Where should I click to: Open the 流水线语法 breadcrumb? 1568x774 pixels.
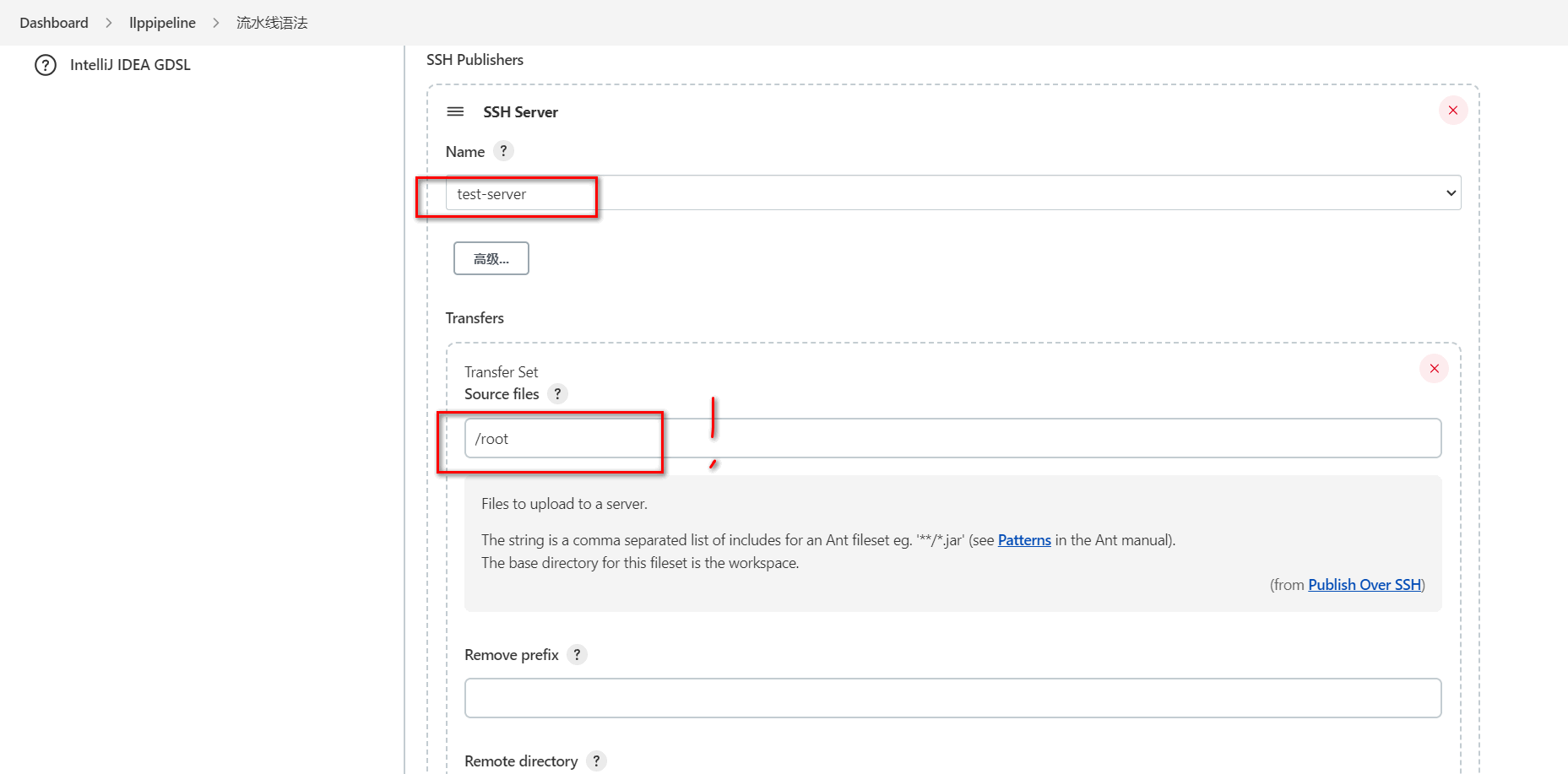pos(272,23)
